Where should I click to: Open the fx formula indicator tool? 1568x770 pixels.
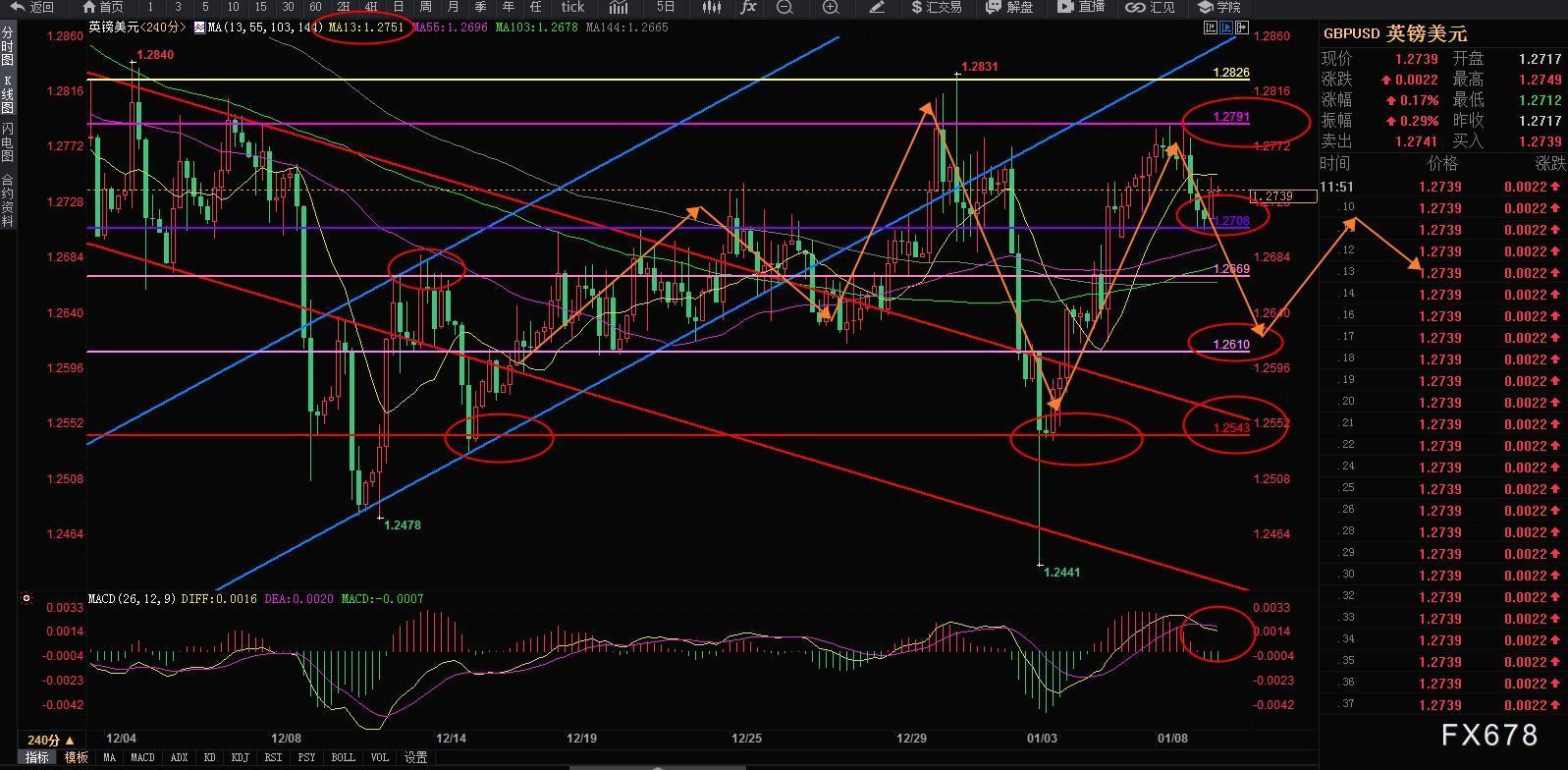748,7
